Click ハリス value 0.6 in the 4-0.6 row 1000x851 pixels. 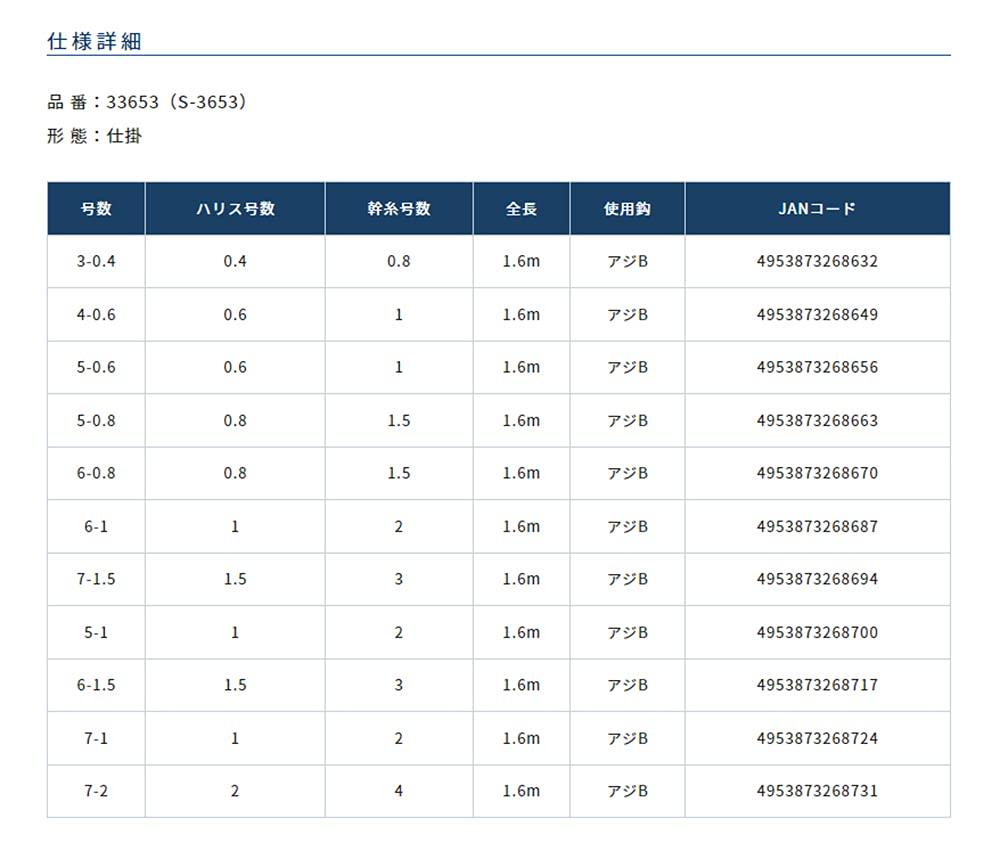pos(235,314)
